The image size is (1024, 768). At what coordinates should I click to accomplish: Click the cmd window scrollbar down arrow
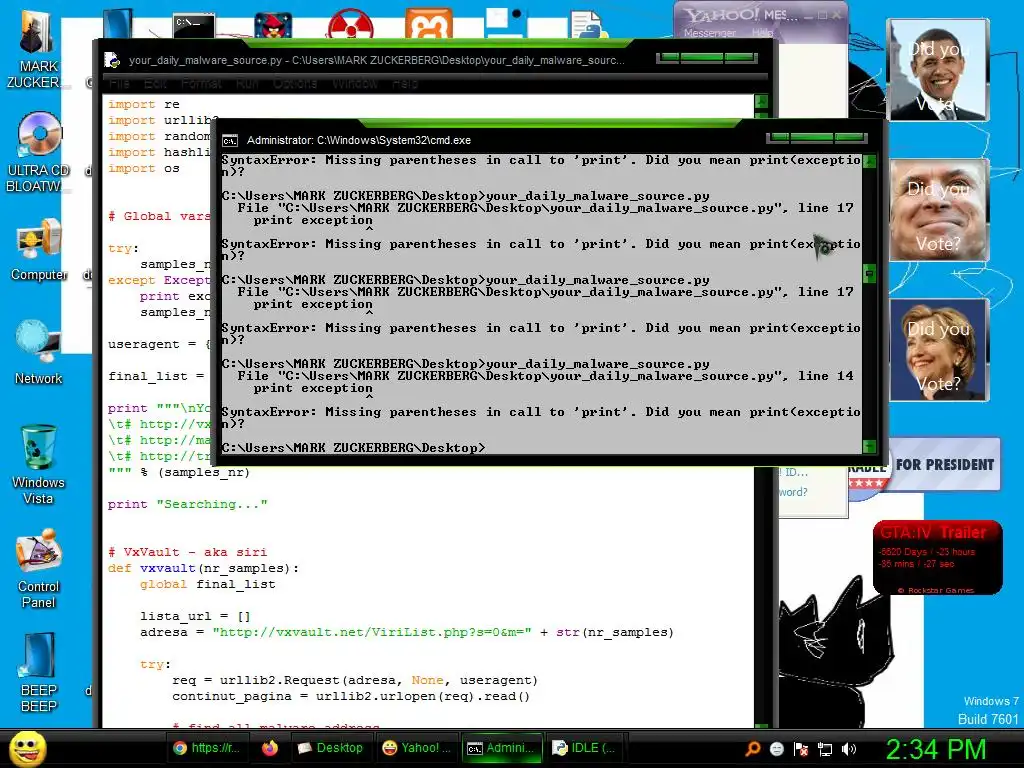869,447
